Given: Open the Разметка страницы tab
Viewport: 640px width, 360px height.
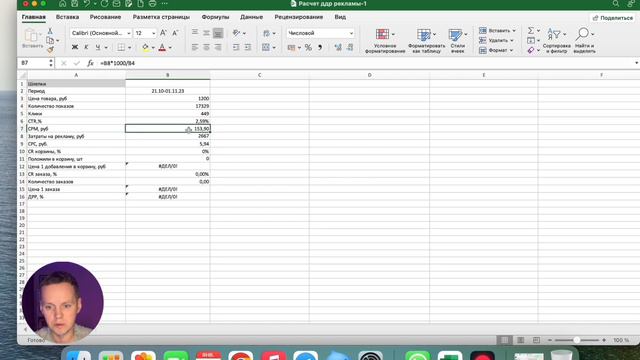Looking at the screenshot, I should coord(161,17).
